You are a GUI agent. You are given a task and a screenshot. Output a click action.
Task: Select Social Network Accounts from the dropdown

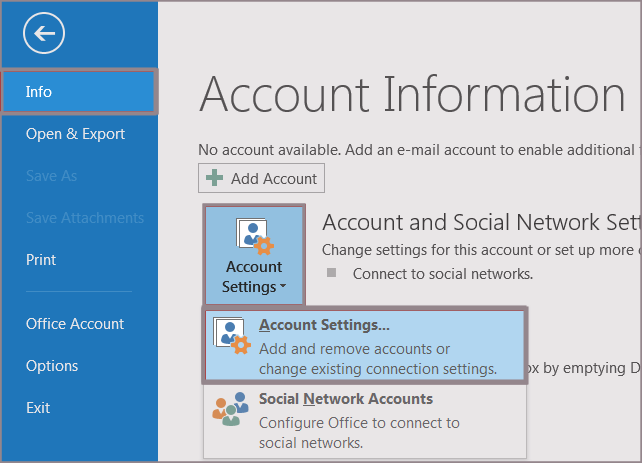[x=345, y=399]
